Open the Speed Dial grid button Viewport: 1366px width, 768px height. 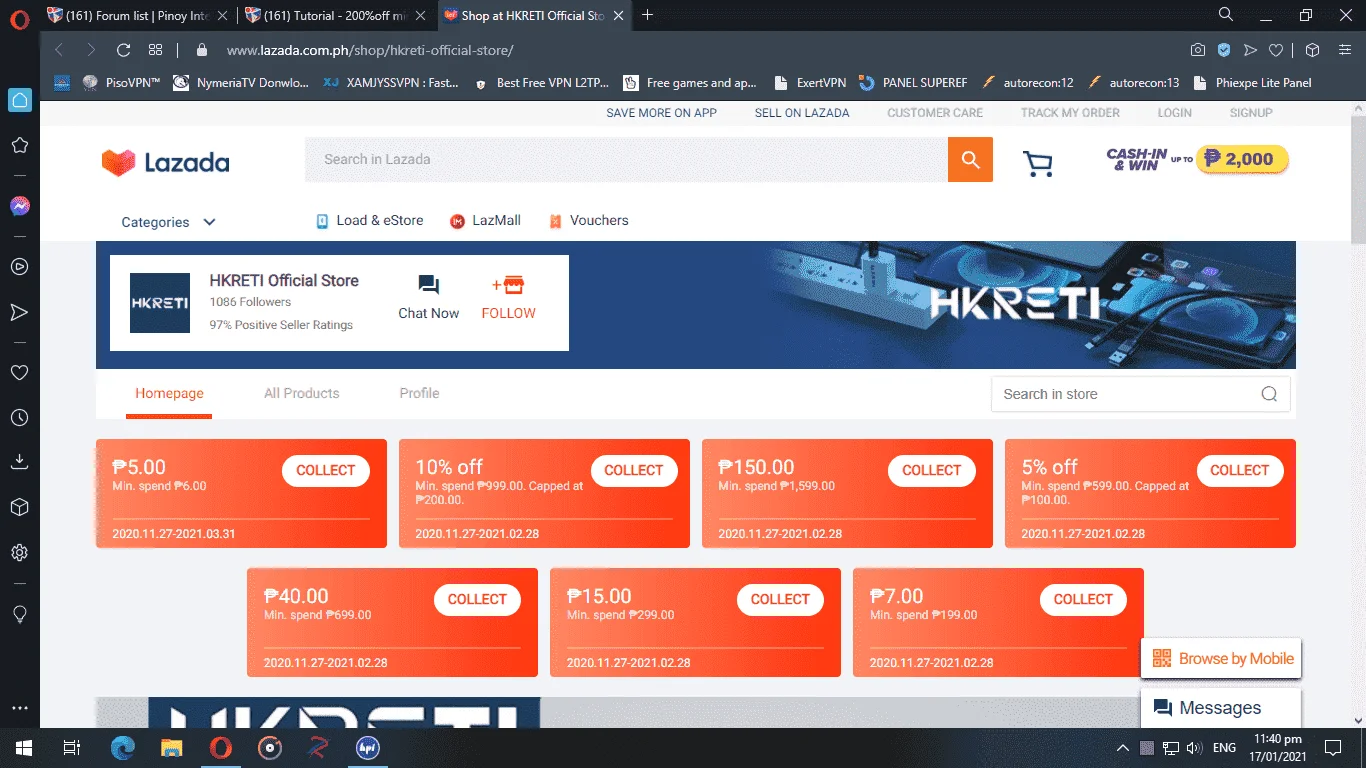(155, 50)
